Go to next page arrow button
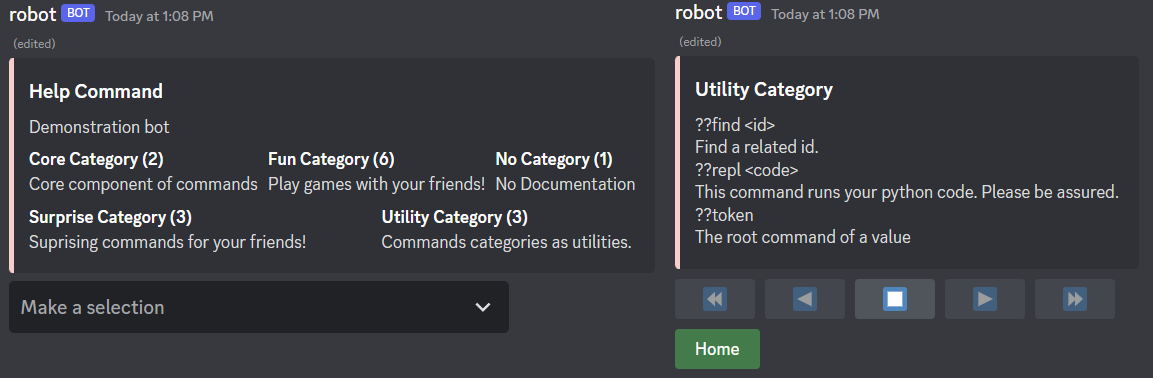 tap(985, 299)
